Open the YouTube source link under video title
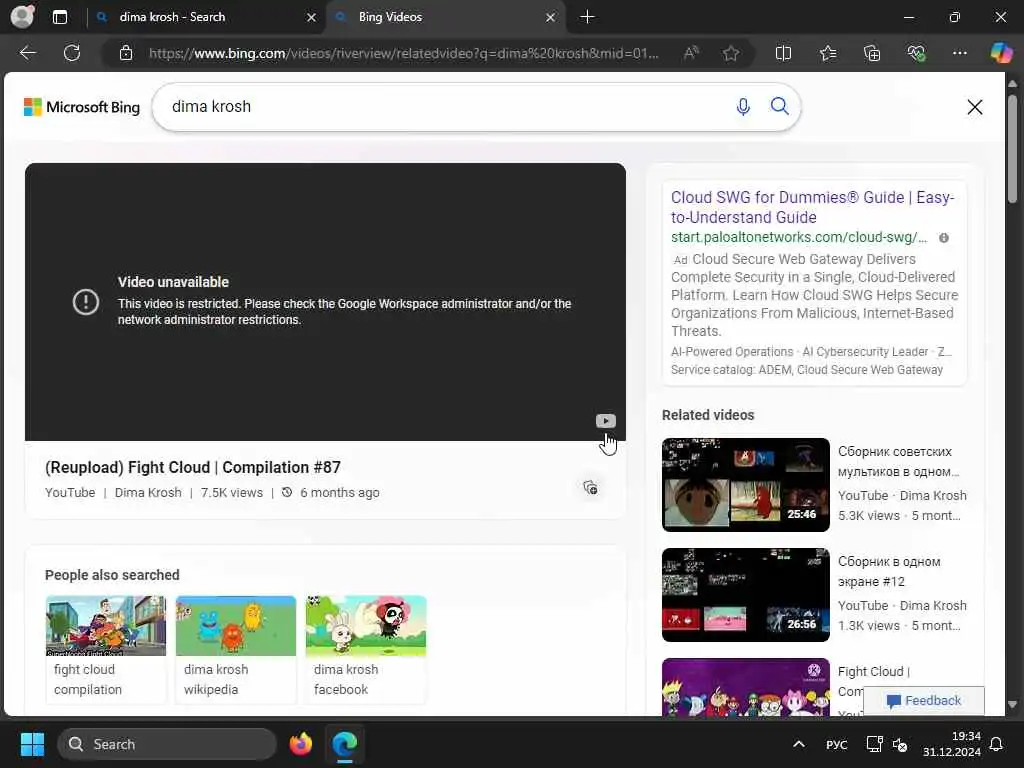Screen dimensions: 1024x768 [x=70, y=492]
